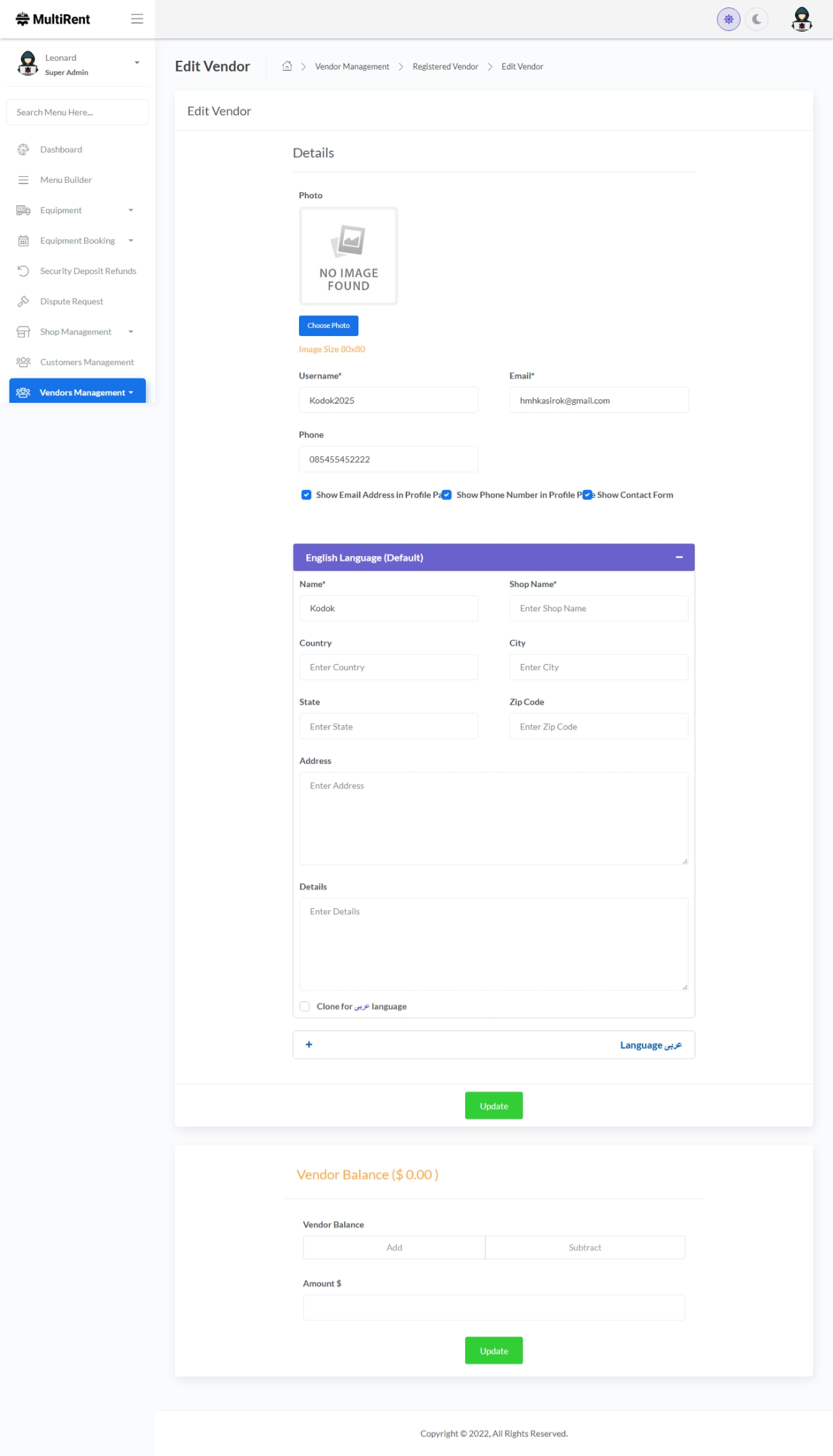Switch to light theme sun icon
Image resolution: width=833 pixels, height=1456 pixels.
click(728, 20)
